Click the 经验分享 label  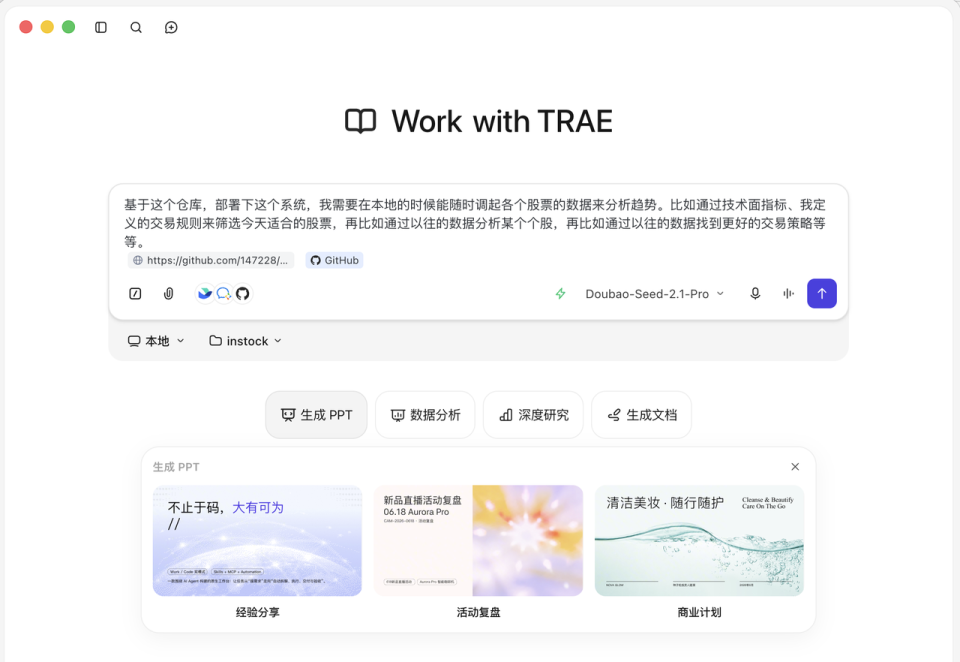pyautogui.click(x=258, y=612)
